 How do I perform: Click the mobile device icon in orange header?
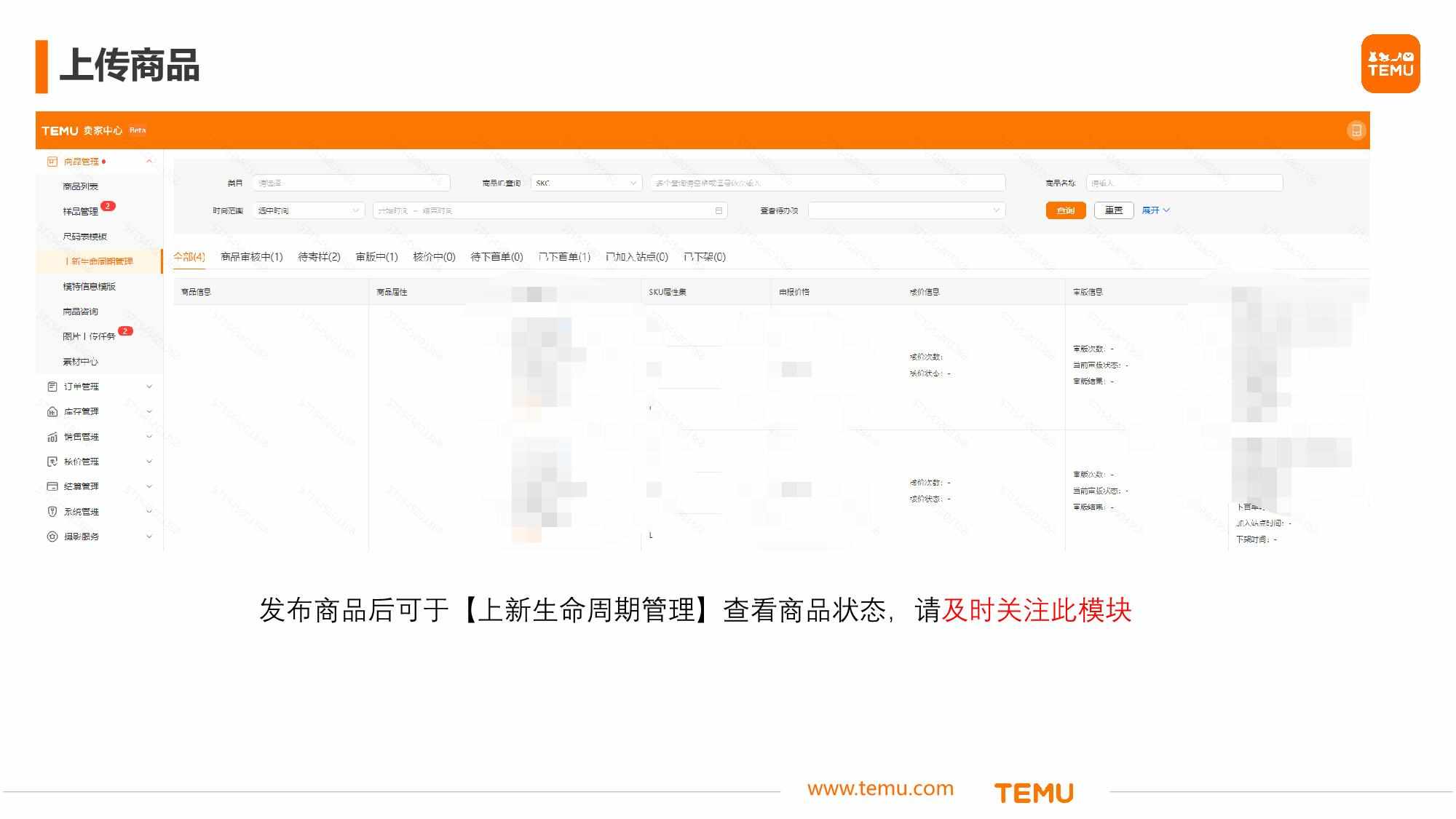click(1356, 130)
